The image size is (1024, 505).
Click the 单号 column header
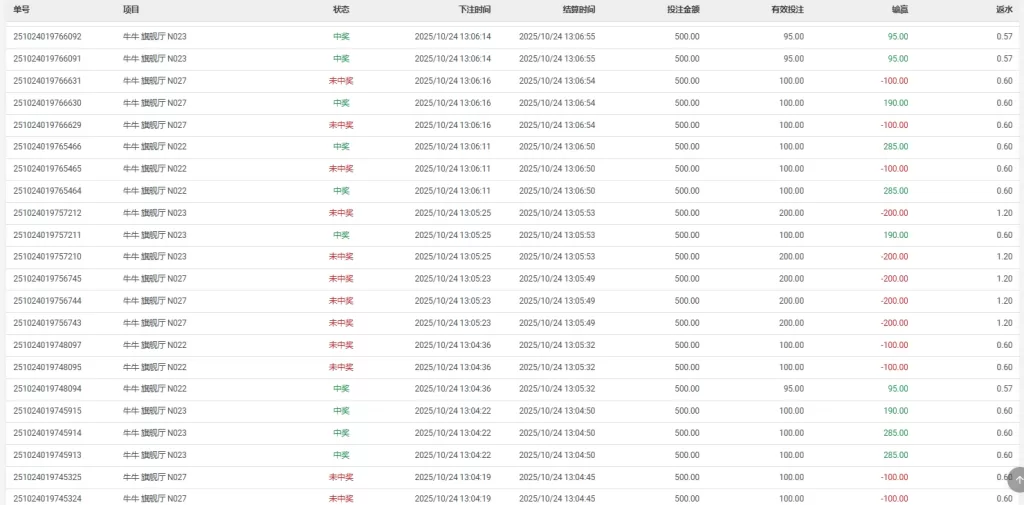pos(22,9)
